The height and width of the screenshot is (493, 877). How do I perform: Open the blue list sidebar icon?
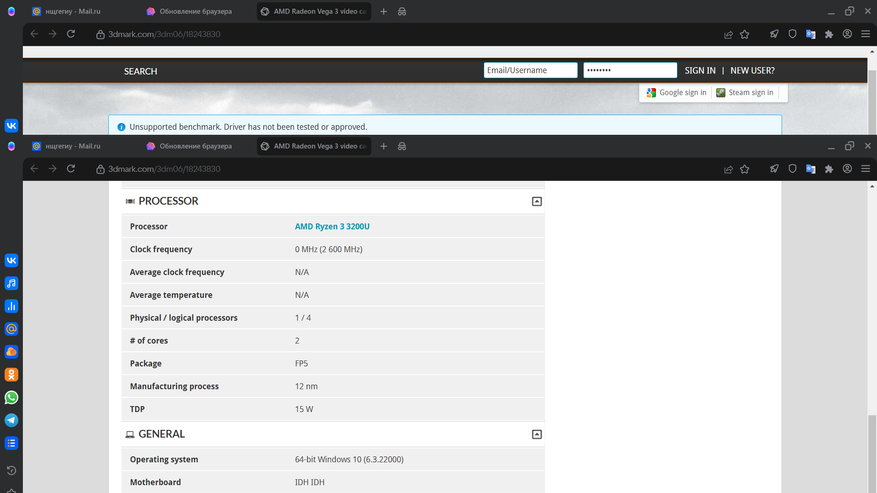11,443
